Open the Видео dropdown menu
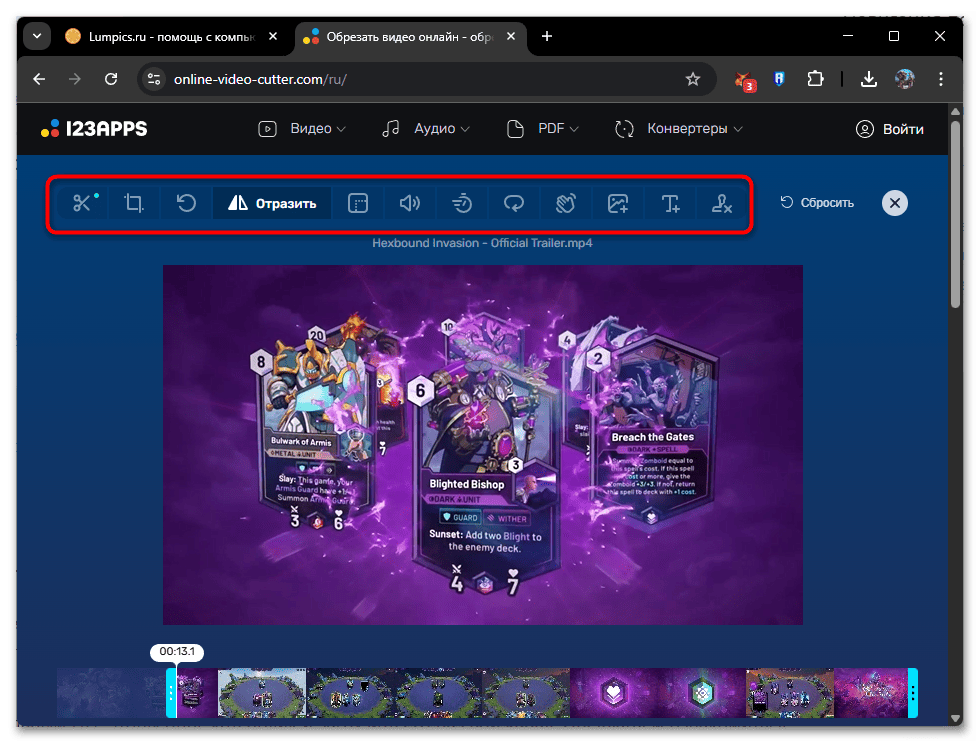Viewport: 980px width, 743px height. [x=302, y=129]
